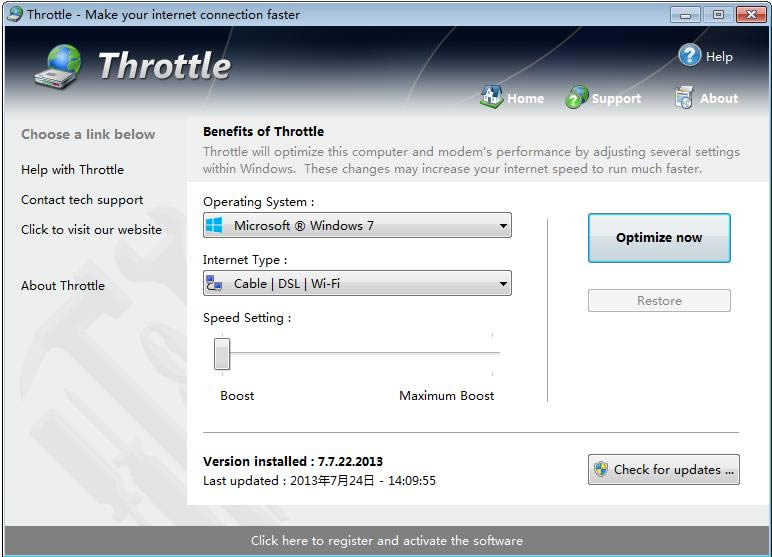This screenshot has height=557, width=772.
Task: Click the Throttle globe-and-modem logo
Action: [58, 66]
